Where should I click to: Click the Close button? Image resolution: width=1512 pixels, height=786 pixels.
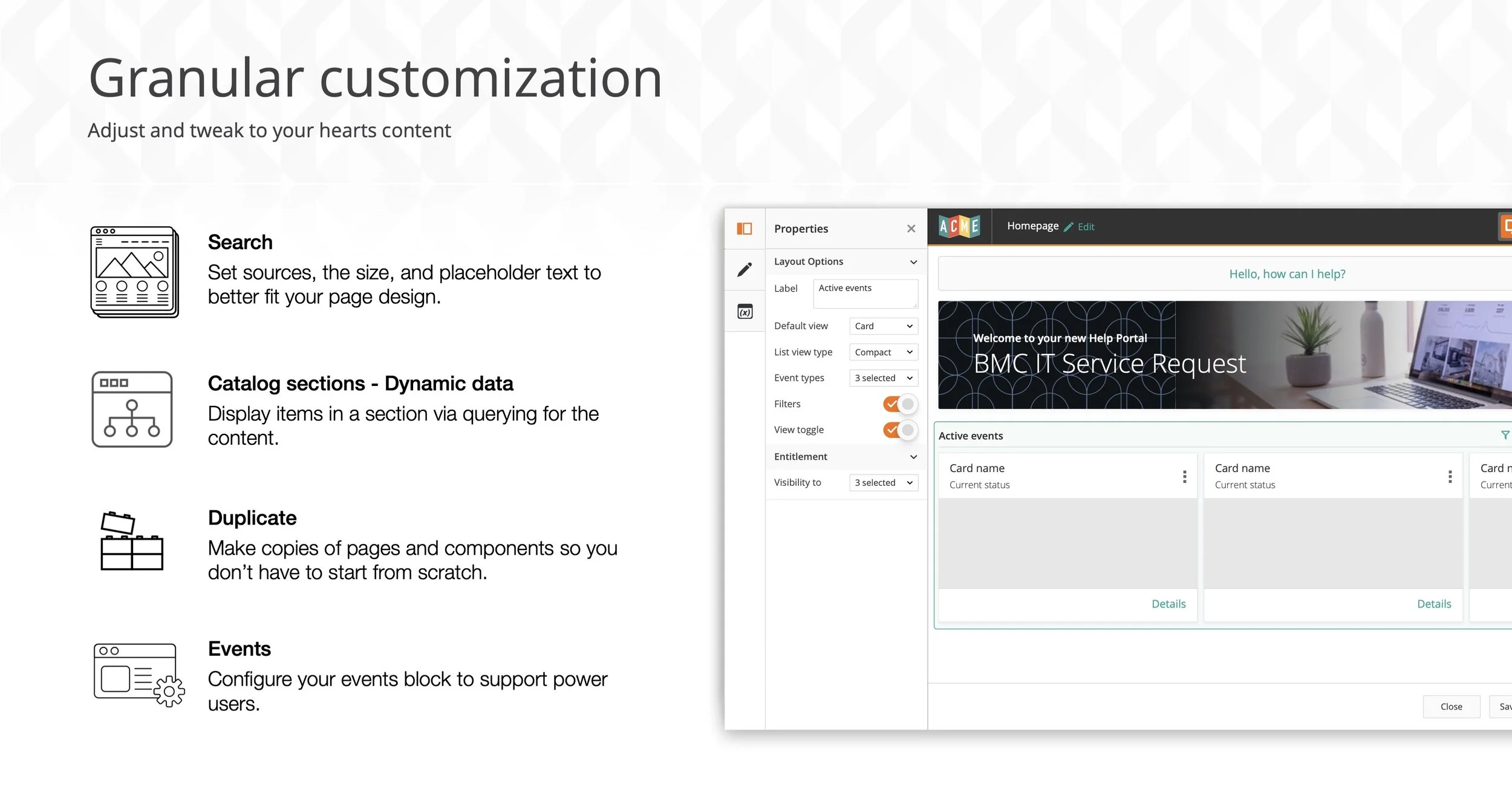click(1451, 707)
